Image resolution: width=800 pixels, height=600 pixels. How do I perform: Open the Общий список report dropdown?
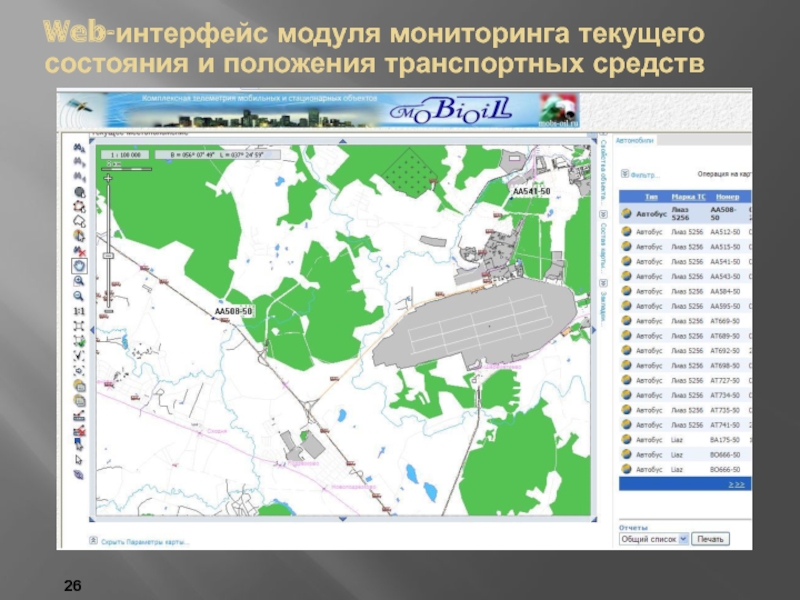(654, 539)
